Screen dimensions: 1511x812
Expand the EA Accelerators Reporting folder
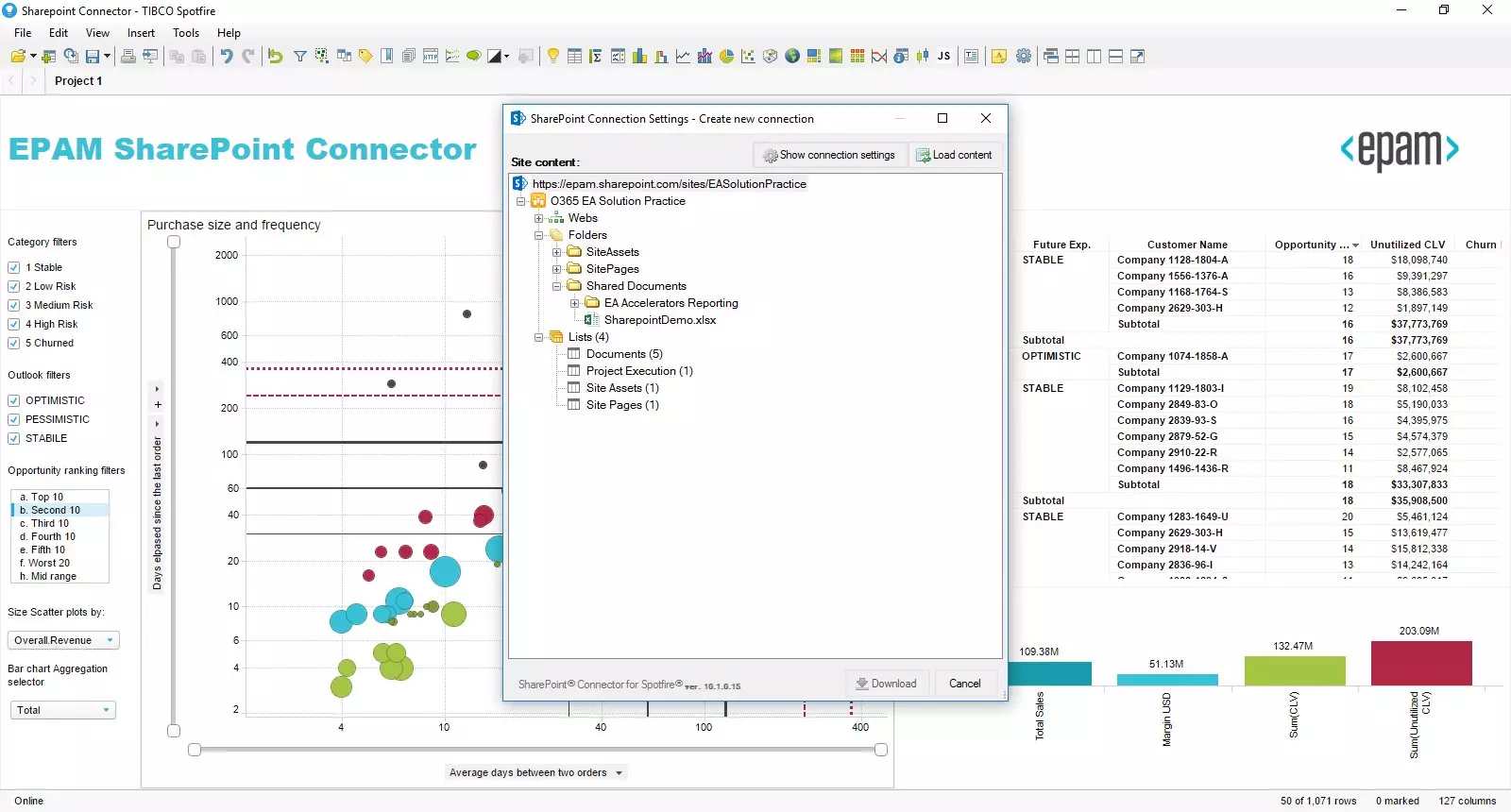point(574,303)
